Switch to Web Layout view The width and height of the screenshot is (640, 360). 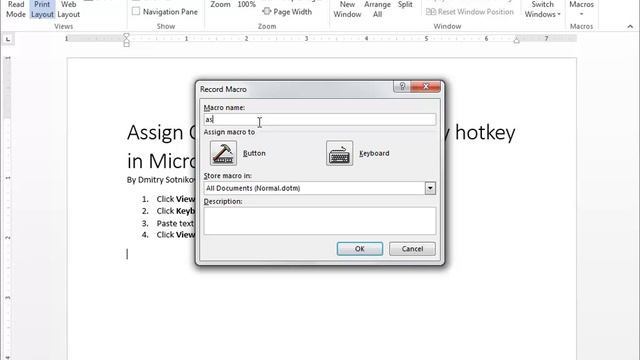[x=69, y=9]
